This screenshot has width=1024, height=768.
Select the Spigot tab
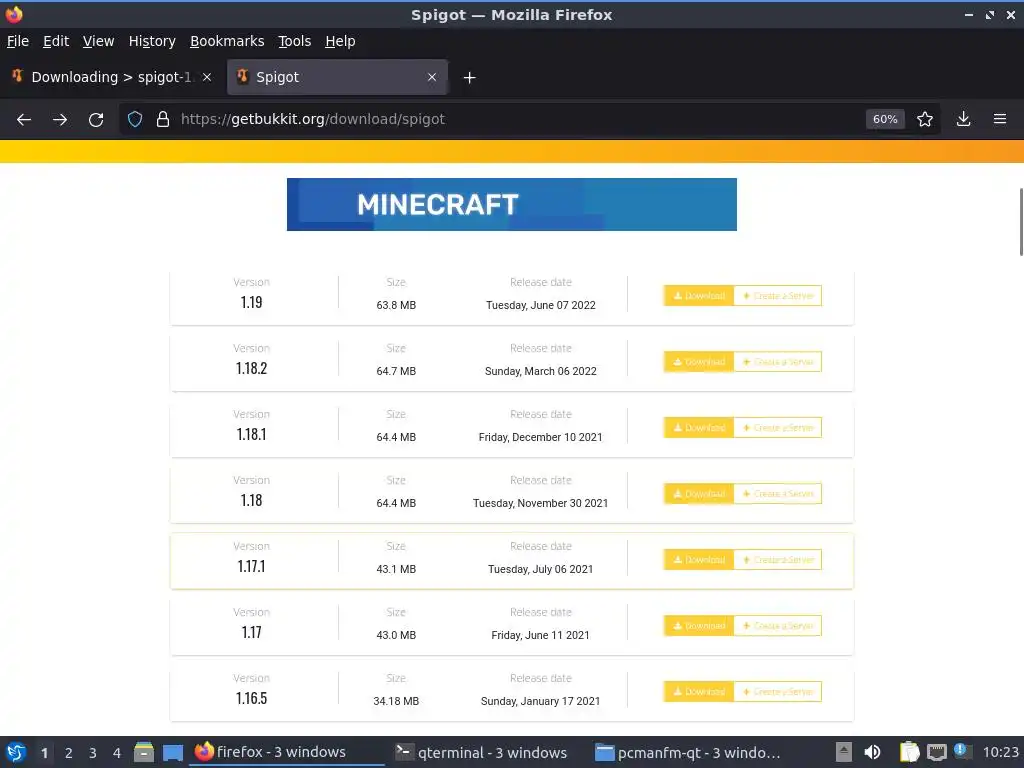337,77
